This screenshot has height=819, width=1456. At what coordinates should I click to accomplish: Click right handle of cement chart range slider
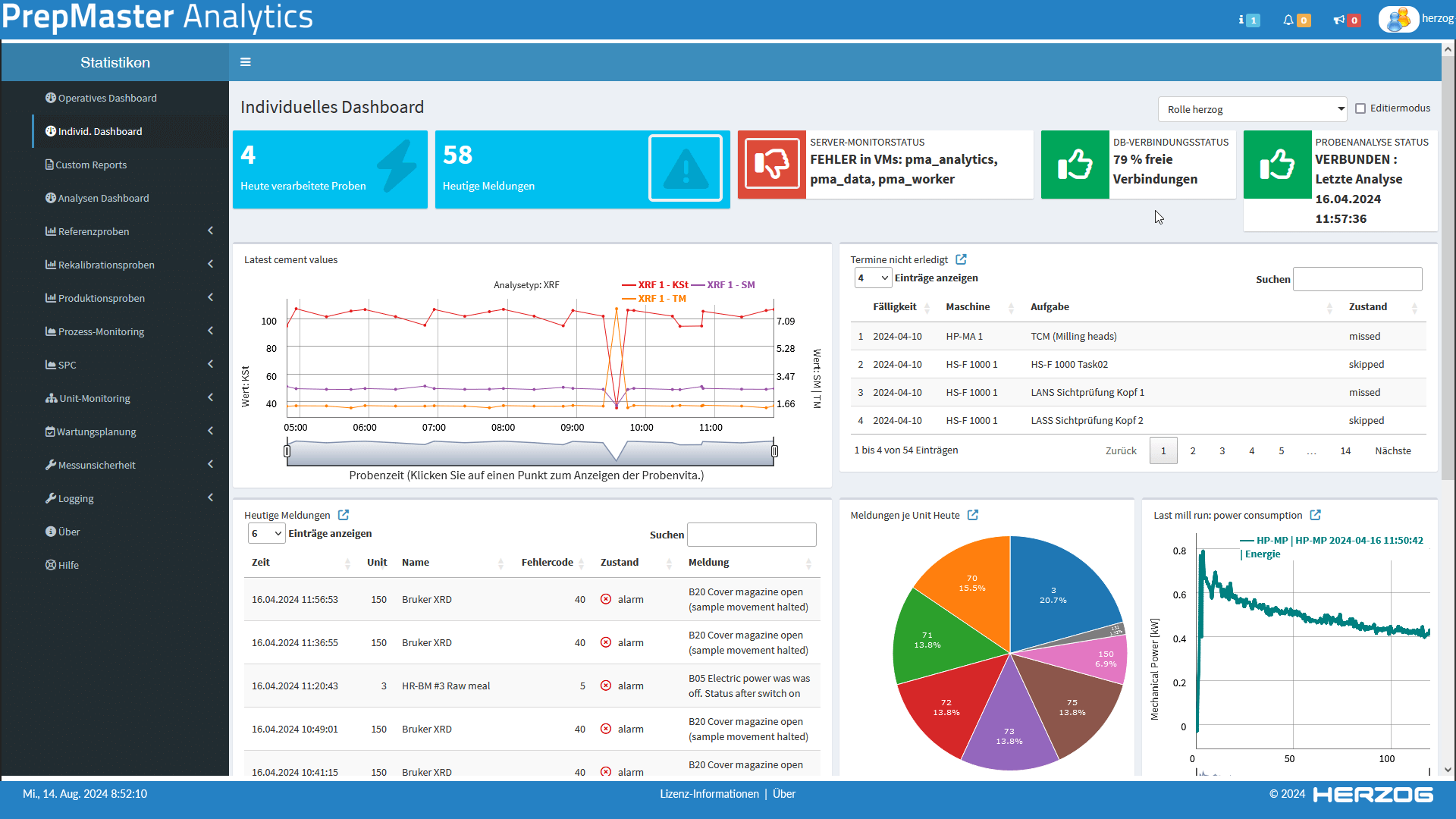[774, 451]
